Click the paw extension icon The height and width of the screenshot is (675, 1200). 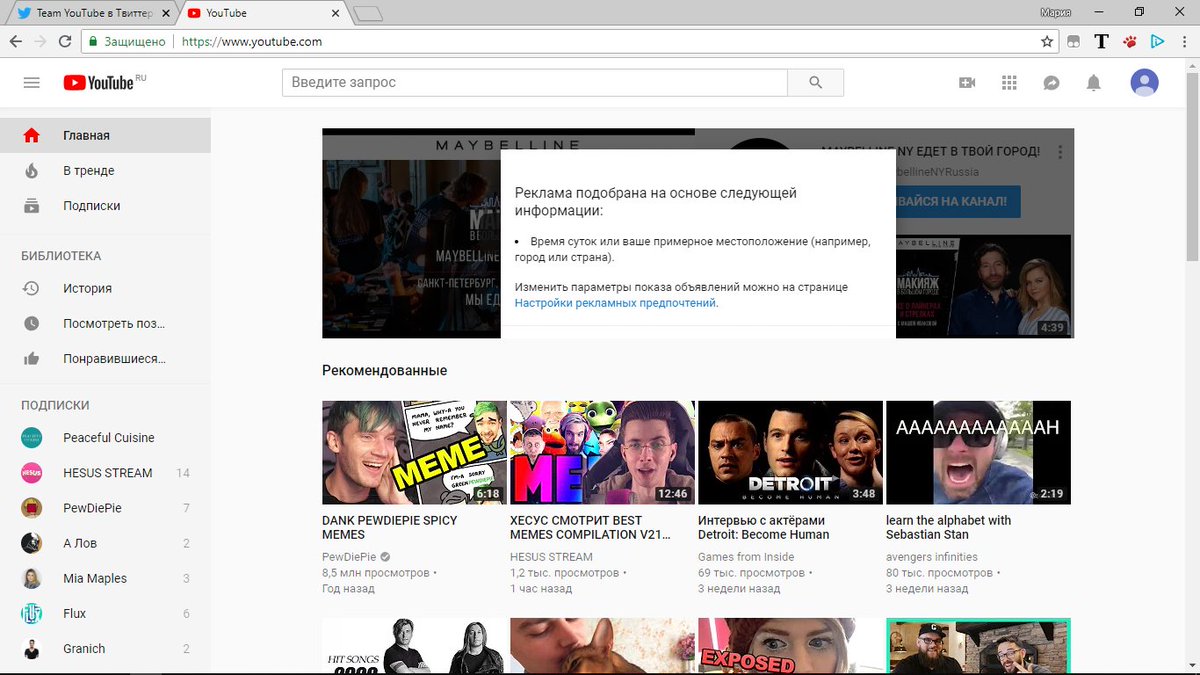coord(1130,42)
